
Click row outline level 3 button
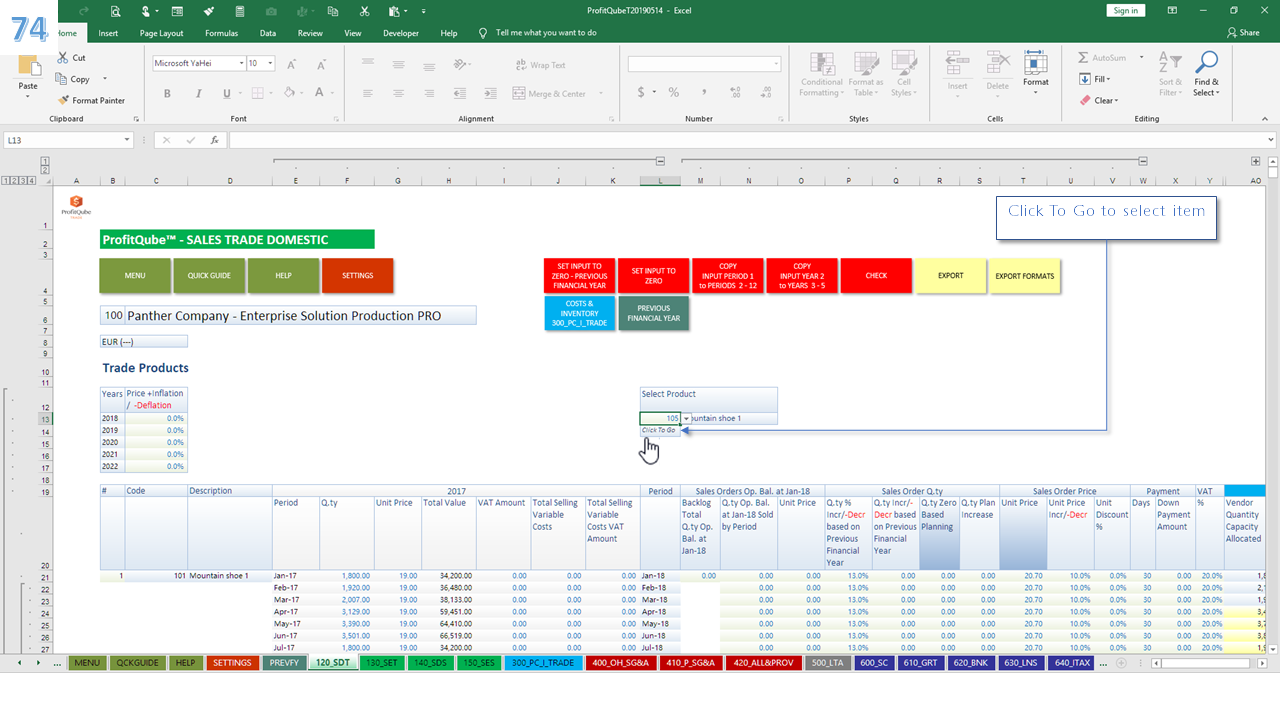pos(24,180)
